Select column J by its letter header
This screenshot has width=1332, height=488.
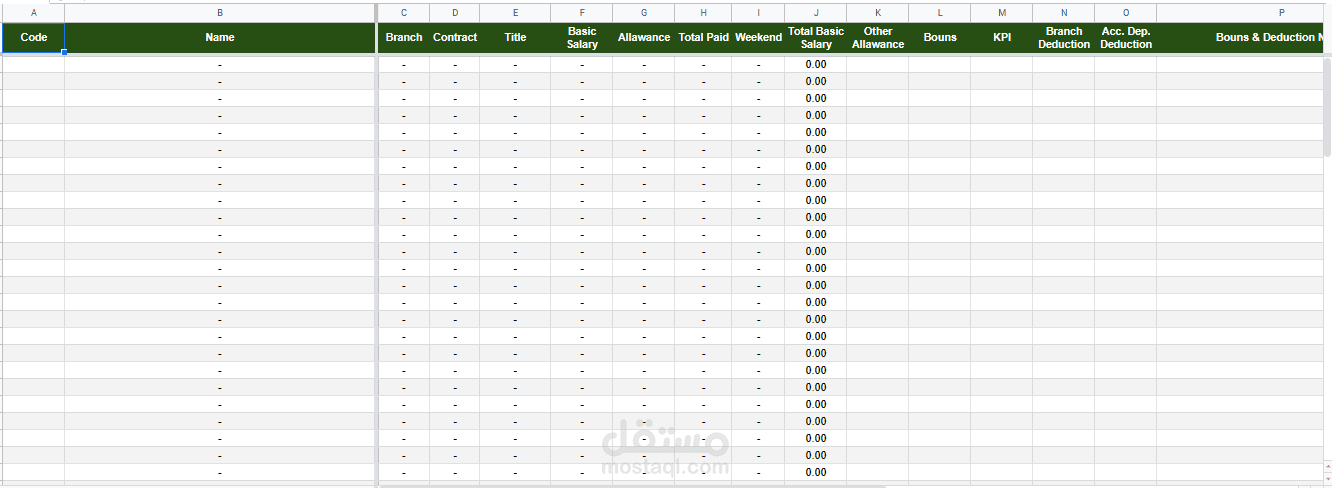[816, 13]
